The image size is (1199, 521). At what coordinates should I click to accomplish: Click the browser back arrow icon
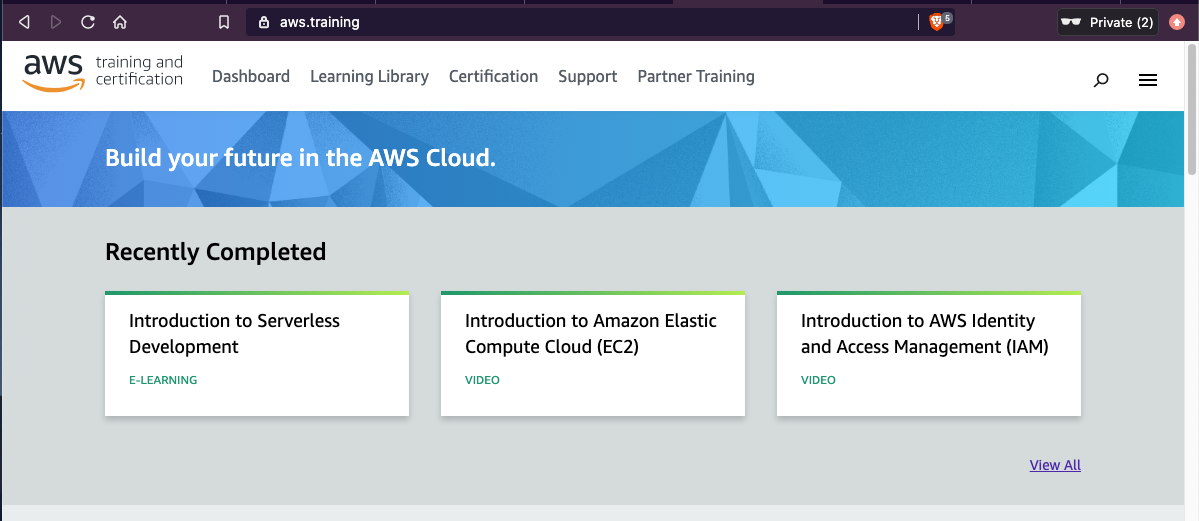click(x=24, y=22)
